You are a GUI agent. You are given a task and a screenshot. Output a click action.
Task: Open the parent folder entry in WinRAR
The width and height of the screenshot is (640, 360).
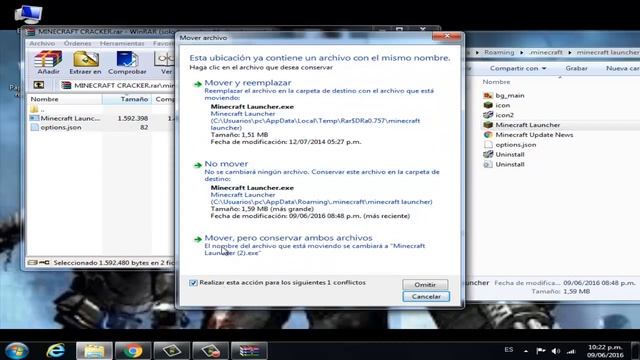point(38,109)
